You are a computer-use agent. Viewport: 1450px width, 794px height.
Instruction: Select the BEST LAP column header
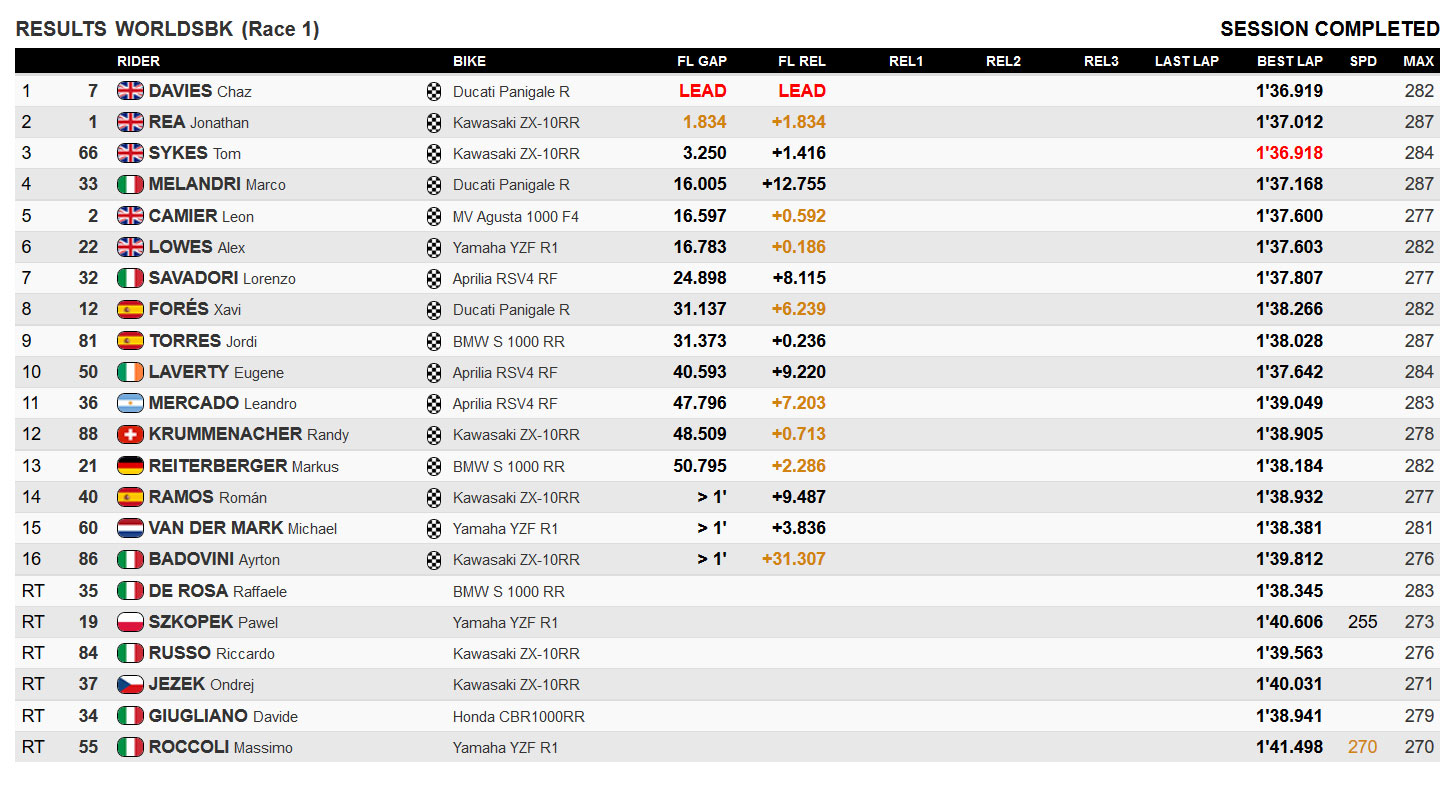[1290, 61]
